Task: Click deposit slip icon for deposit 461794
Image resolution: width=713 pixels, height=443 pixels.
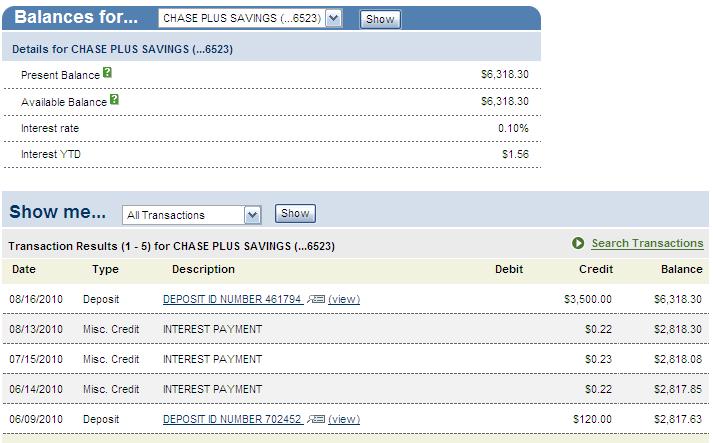Action: tap(316, 298)
